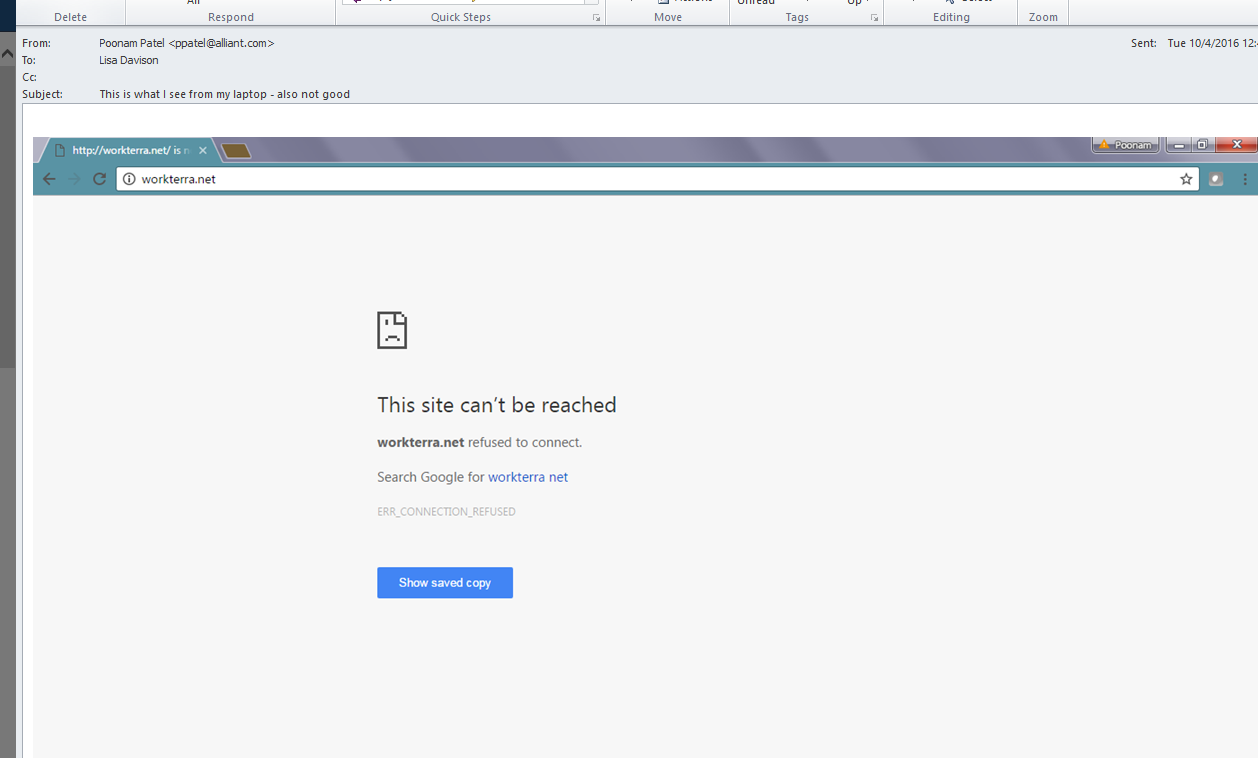This screenshot has width=1258, height=758.
Task: Click the Chrome forward arrow
Action: (x=74, y=179)
